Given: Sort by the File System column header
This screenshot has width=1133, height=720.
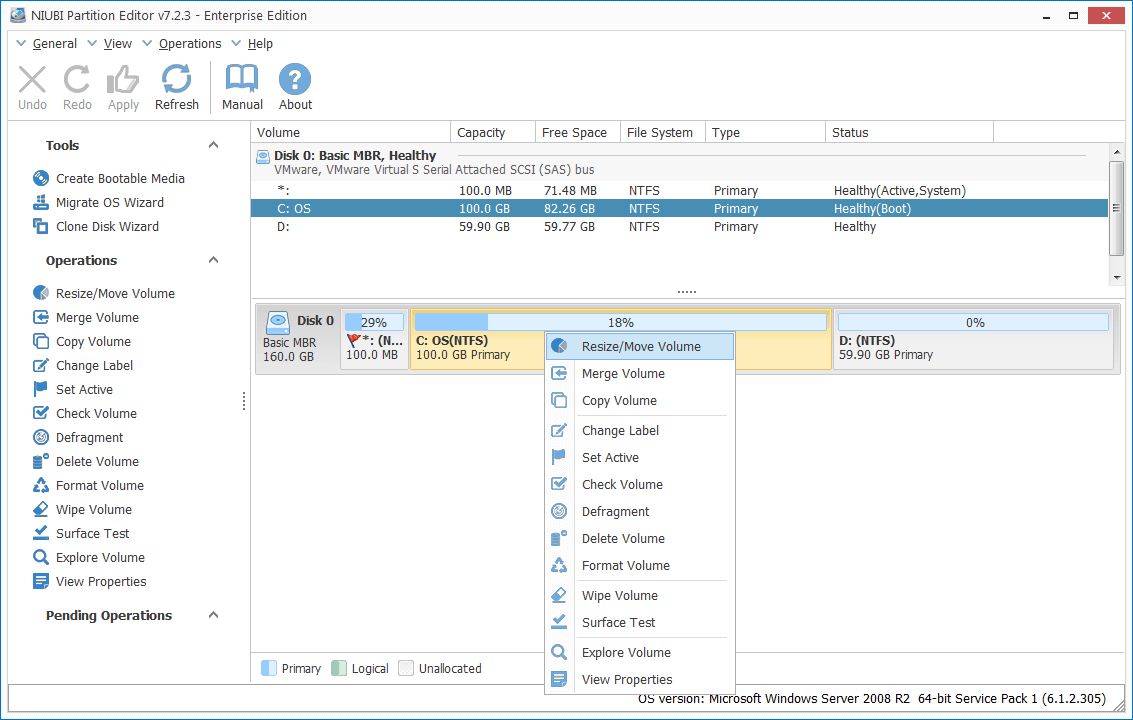Looking at the screenshot, I should 663,132.
